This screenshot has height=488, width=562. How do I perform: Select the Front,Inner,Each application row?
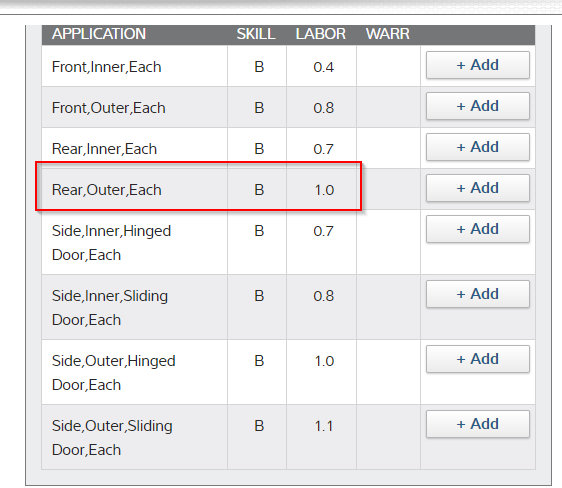[x=288, y=66]
